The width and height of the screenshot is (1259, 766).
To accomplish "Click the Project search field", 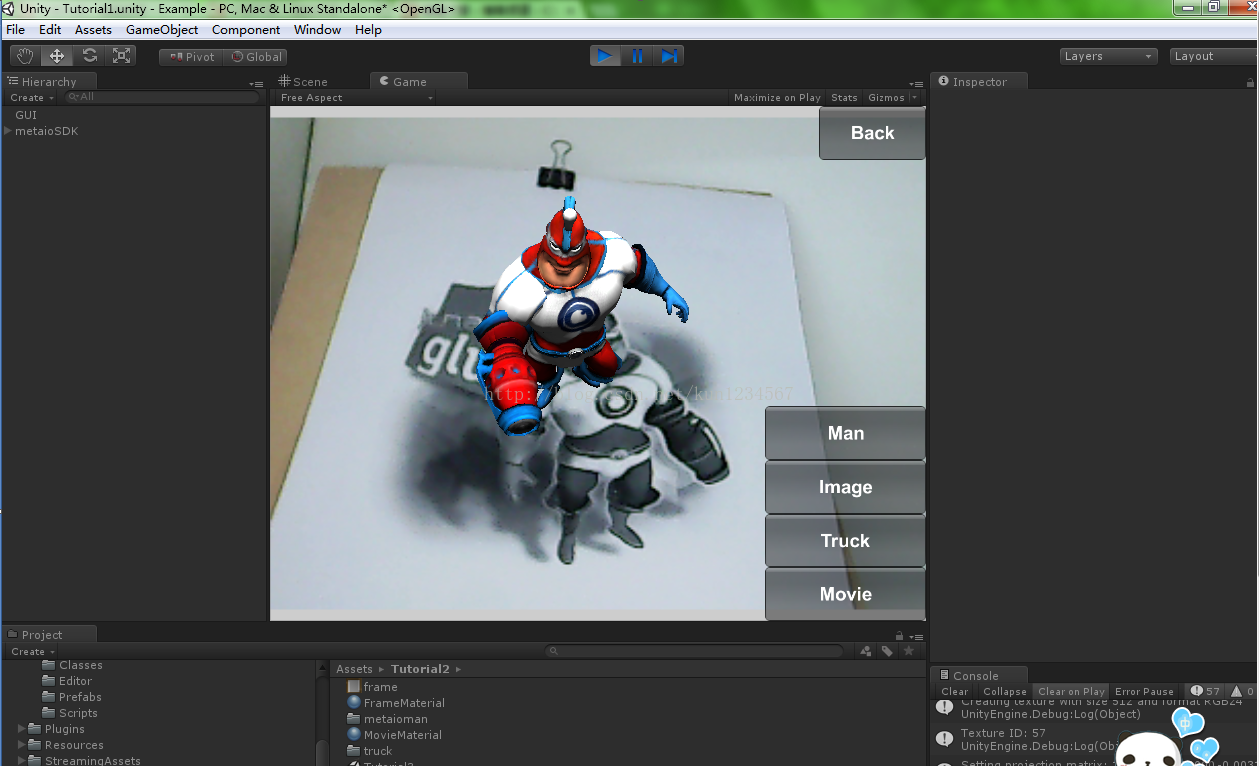I will coord(695,651).
